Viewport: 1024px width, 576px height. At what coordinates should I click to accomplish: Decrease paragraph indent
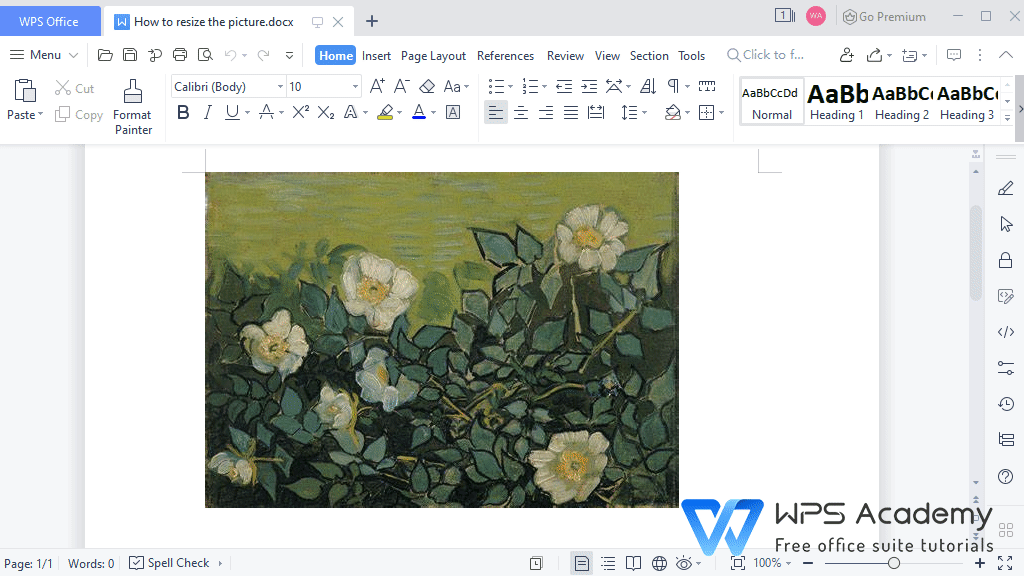tap(564, 86)
